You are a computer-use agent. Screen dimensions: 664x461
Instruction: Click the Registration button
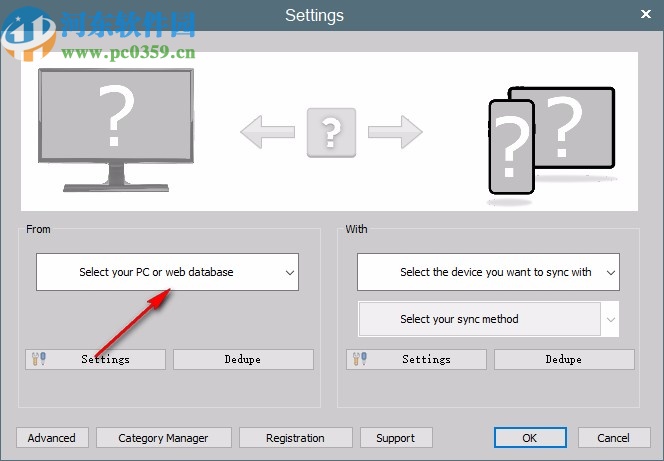(x=296, y=438)
